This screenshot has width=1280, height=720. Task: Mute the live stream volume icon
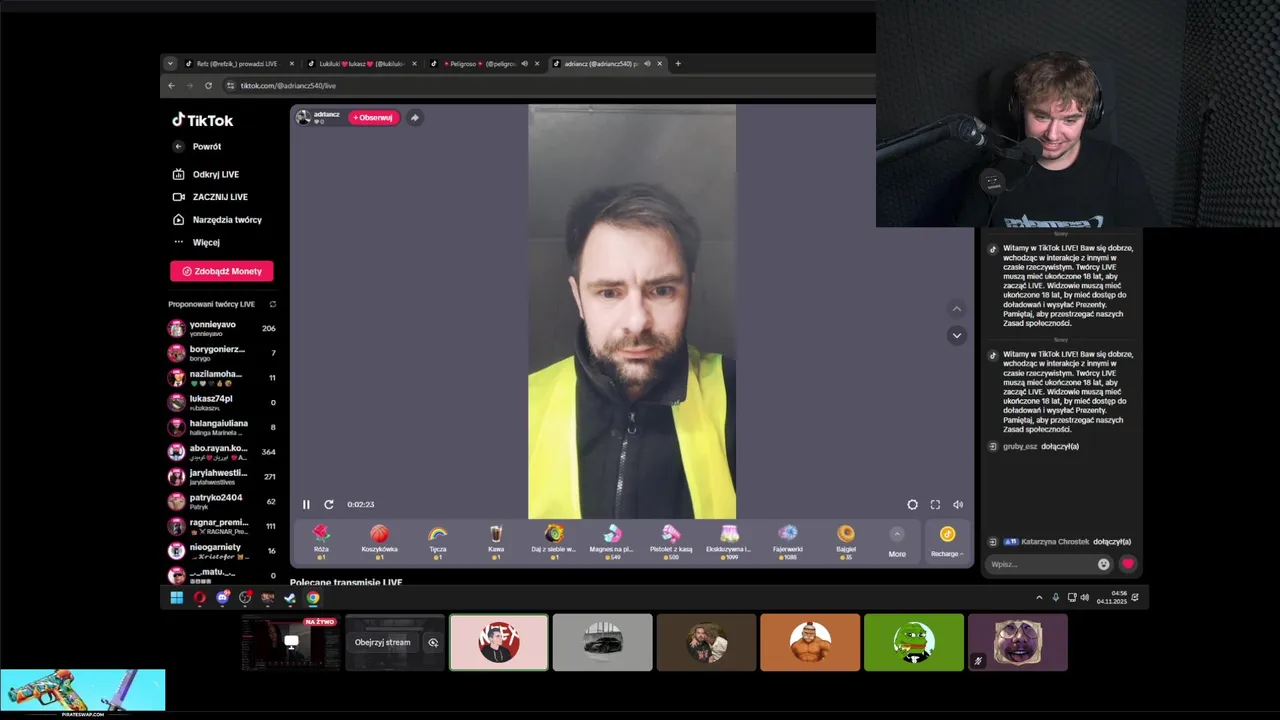click(958, 505)
